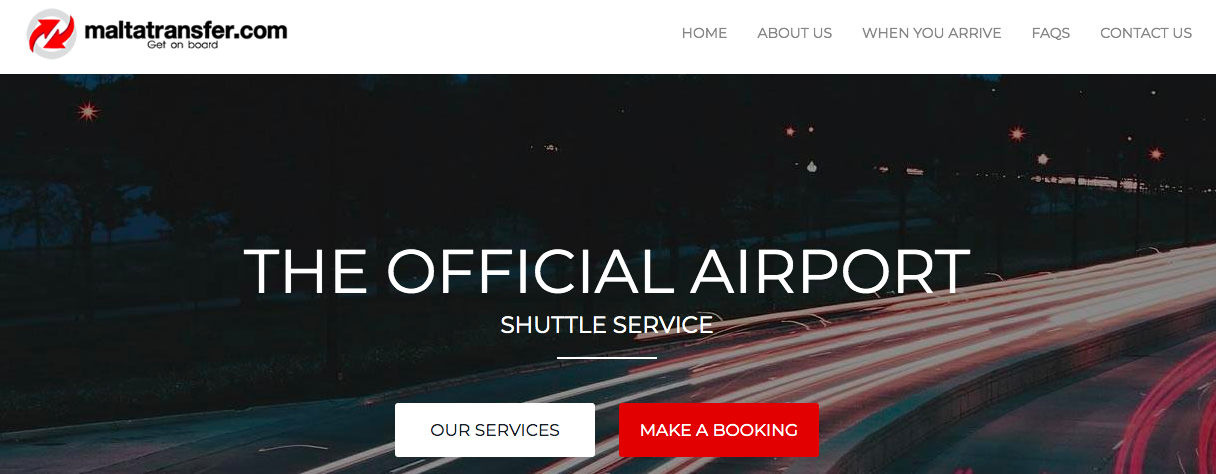Click empty white header bar area
Screen dimensions: 1216x474
click(480, 36)
